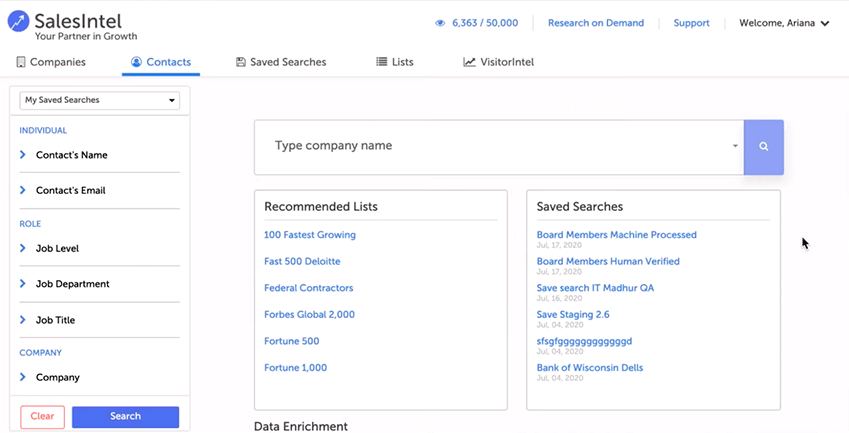Open the Federal Contractors list
The image size is (849, 433).
tap(309, 288)
